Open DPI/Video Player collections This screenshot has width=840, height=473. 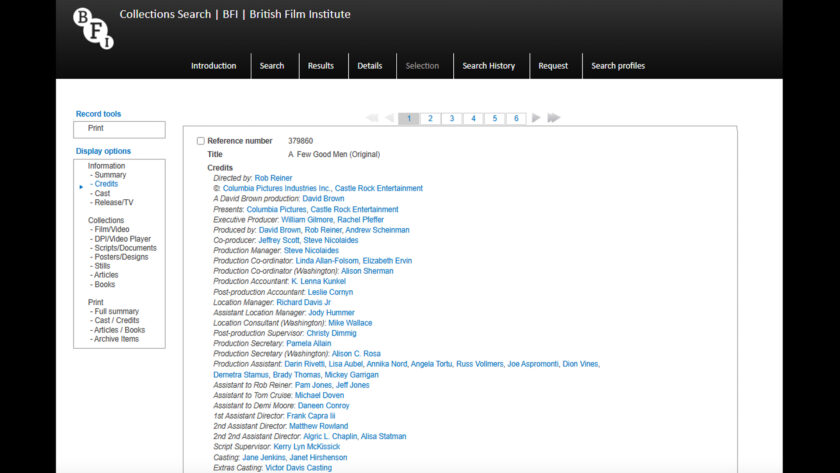(122, 239)
